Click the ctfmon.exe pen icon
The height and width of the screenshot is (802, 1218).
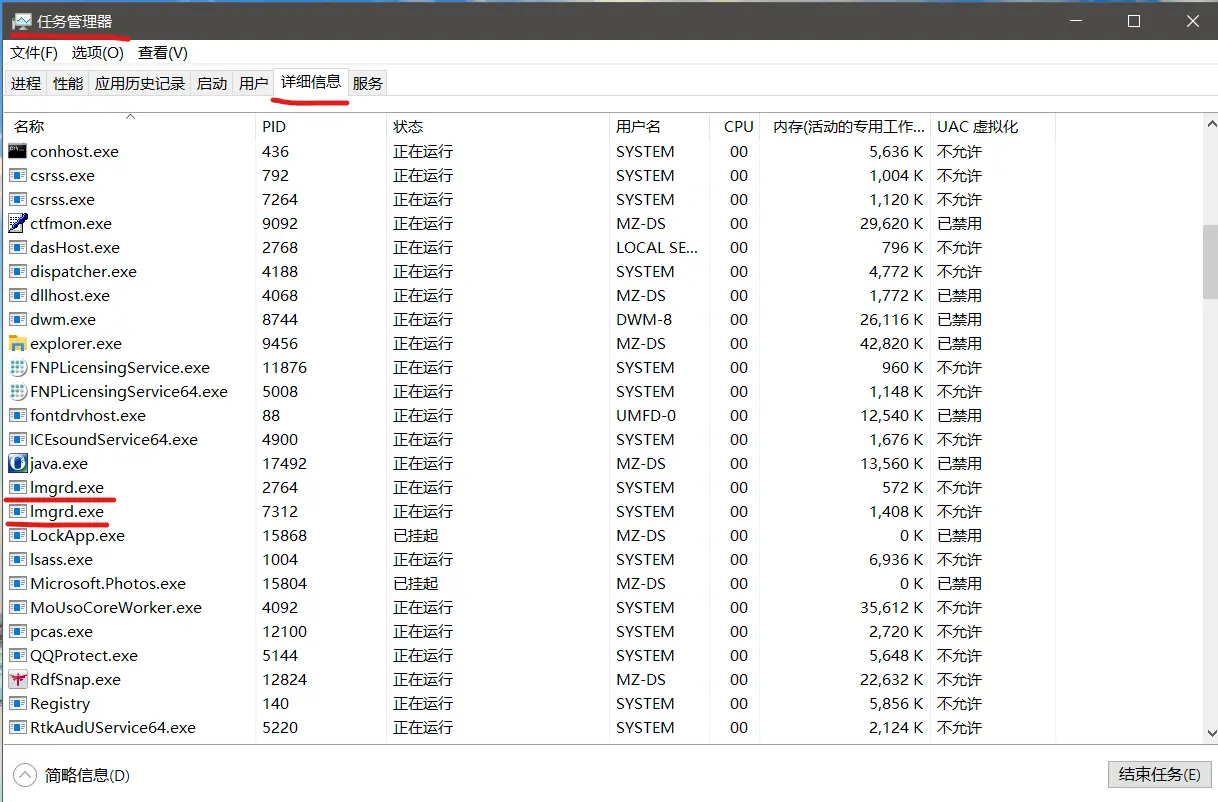[17, 223]
